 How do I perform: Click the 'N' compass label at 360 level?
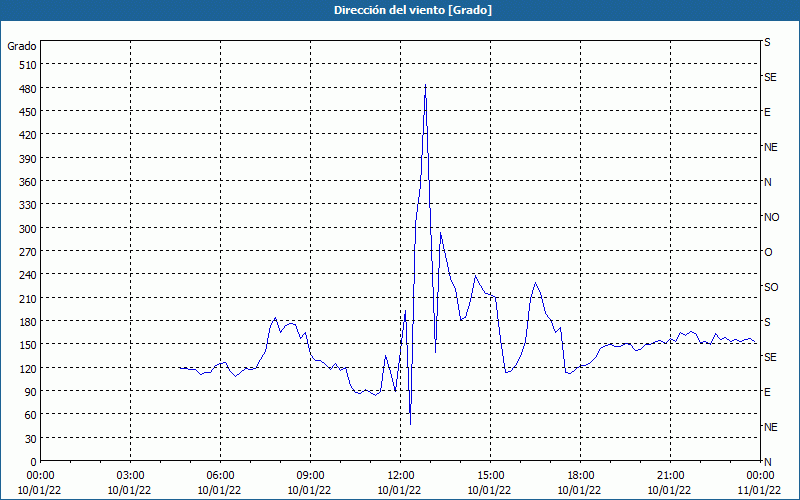click(768, 182)
